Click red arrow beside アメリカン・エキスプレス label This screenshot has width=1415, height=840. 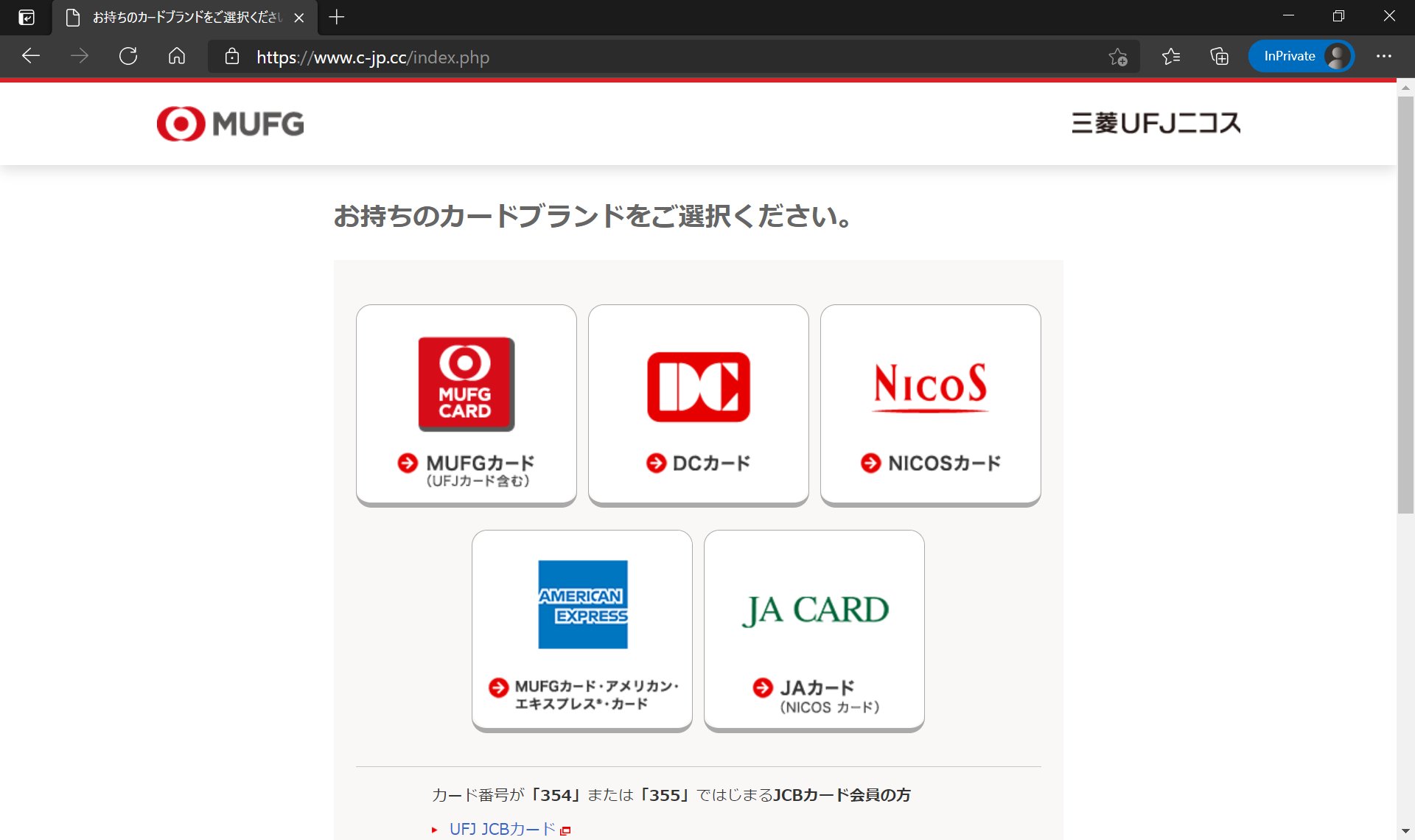click(x=499, y=687)
